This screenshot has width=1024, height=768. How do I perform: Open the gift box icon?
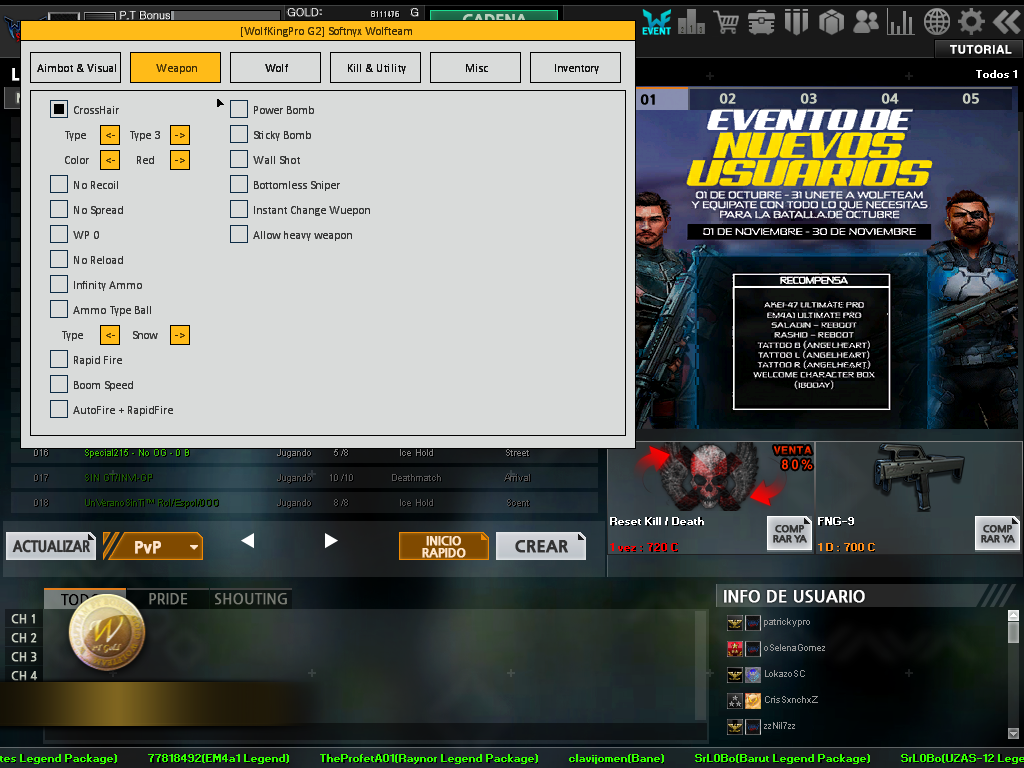pos(831,21)
